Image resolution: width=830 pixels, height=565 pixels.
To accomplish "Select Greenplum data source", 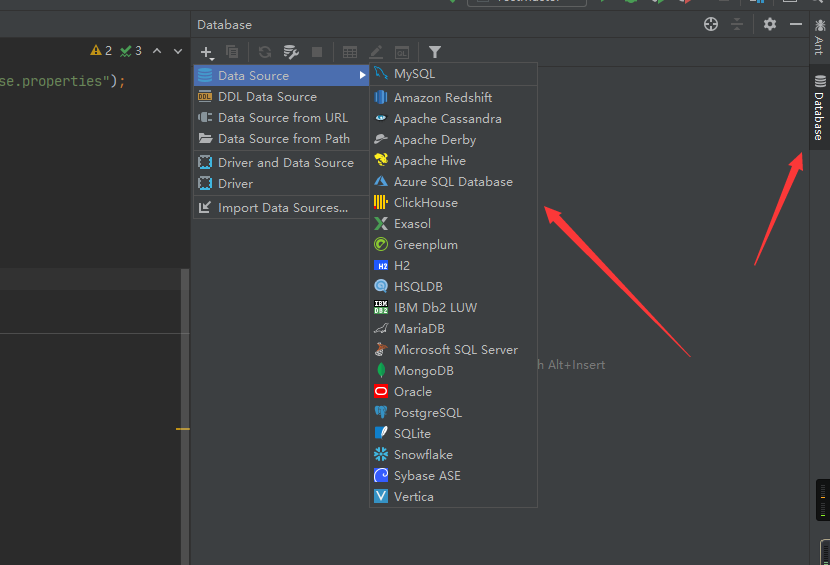I will click(x=454, y=245).
